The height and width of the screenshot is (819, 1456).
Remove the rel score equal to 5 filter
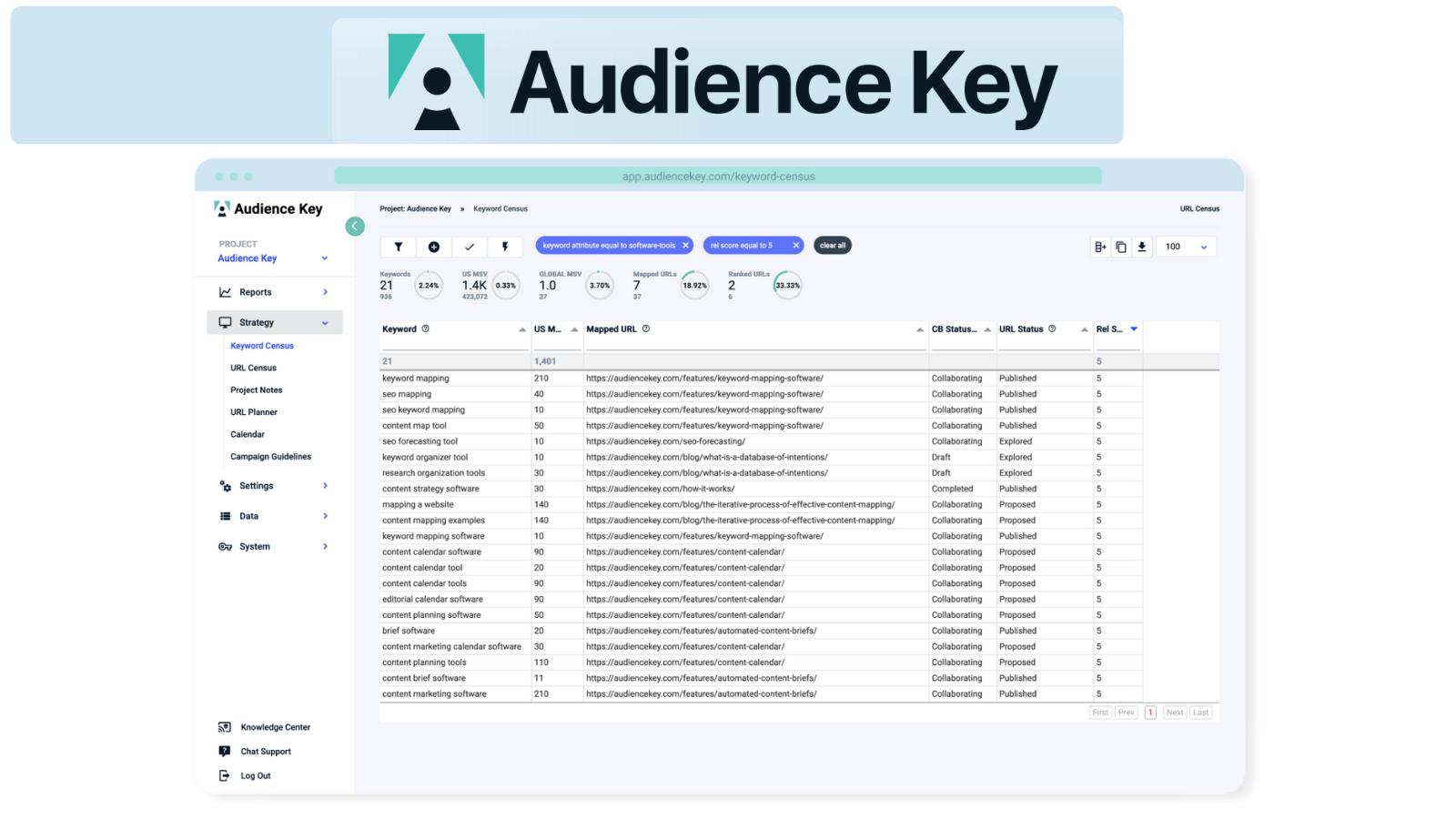click(795, 246)
